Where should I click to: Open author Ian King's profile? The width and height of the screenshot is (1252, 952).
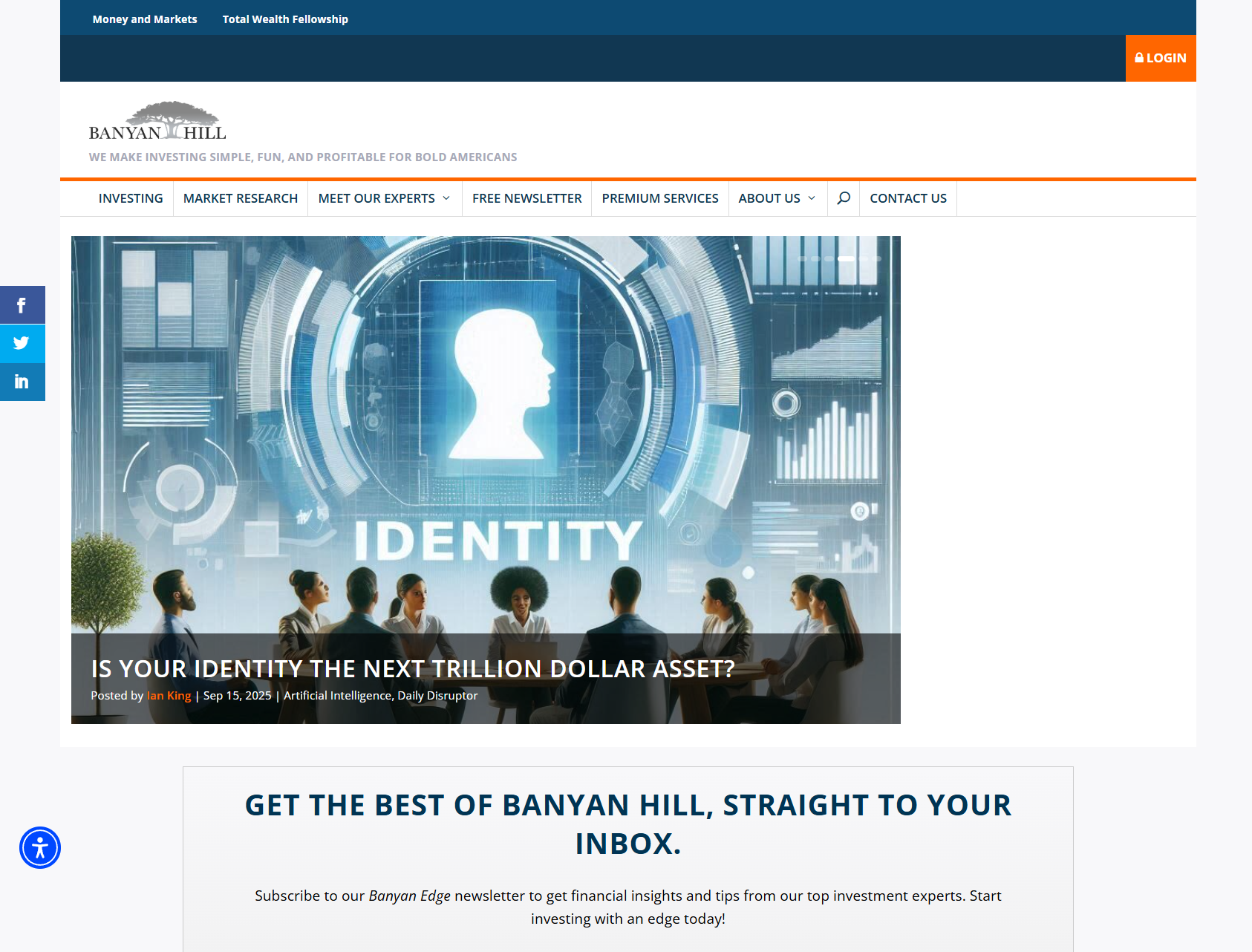point(169,696)
